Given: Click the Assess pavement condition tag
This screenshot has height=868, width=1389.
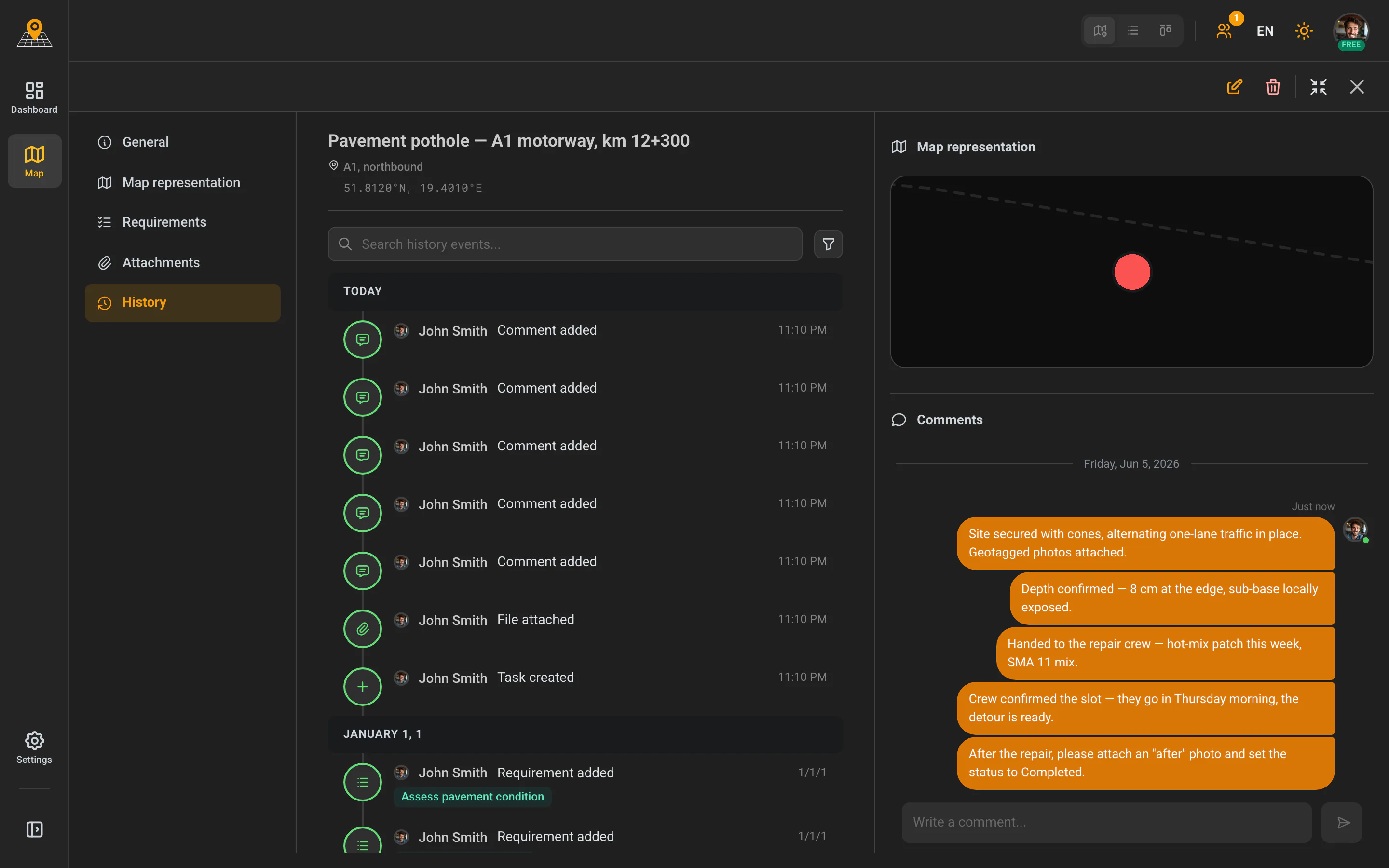Looking at the screenshot, I should [472, 796].
